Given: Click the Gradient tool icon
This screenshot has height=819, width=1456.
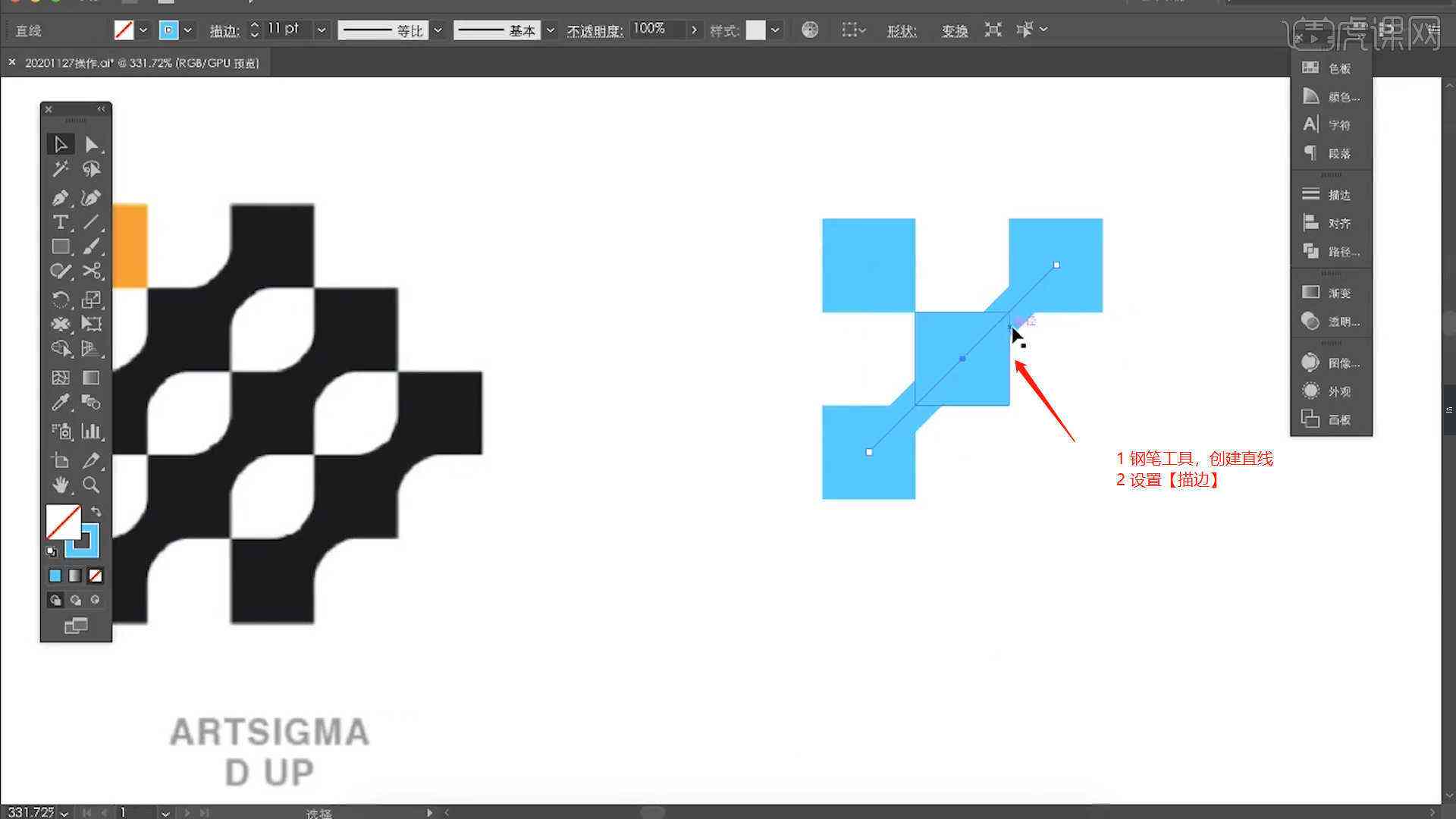Looking at the screenshot, I should pyautogui.click(x=90, y=377).
